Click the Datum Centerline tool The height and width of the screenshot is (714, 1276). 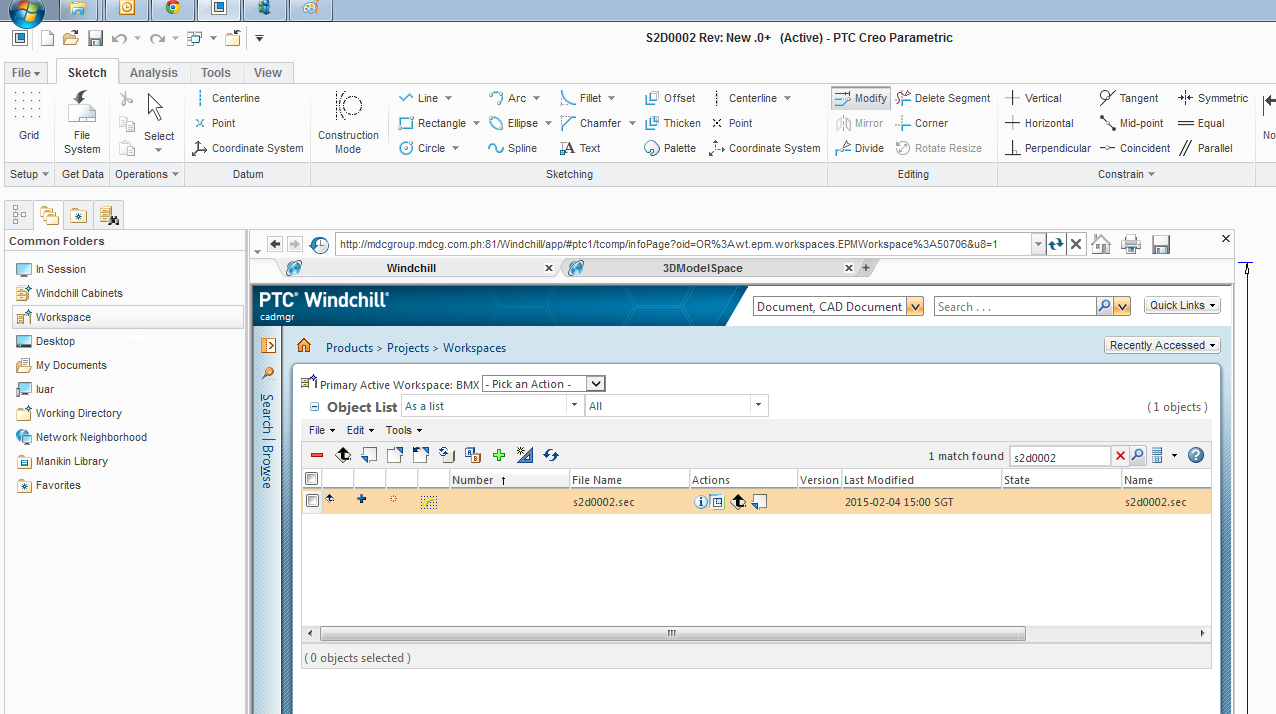point(227,98)
